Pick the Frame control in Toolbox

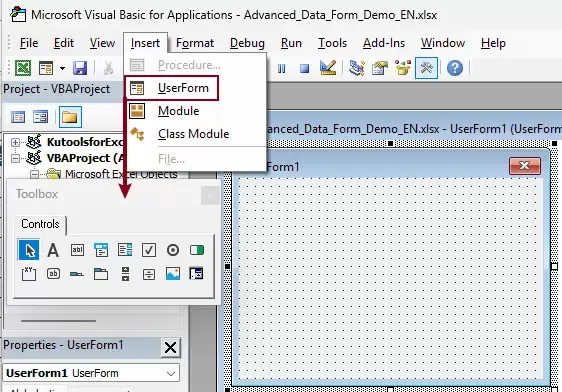pos(29,274)
